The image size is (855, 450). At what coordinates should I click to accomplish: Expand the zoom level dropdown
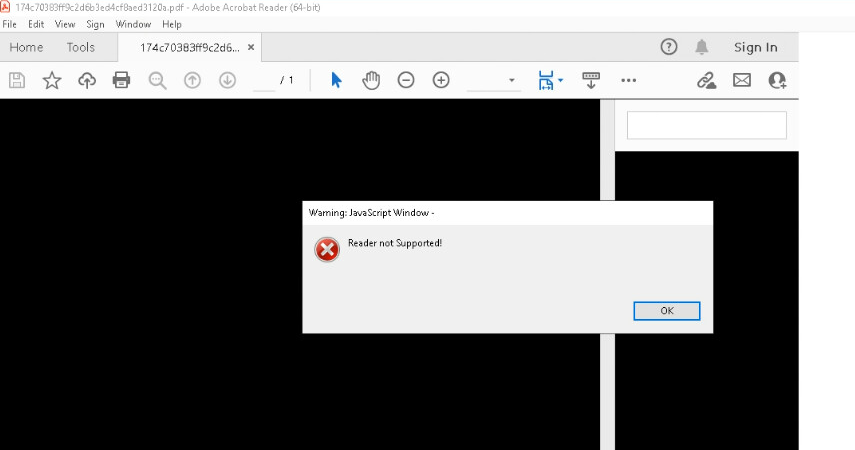point(512,80)
